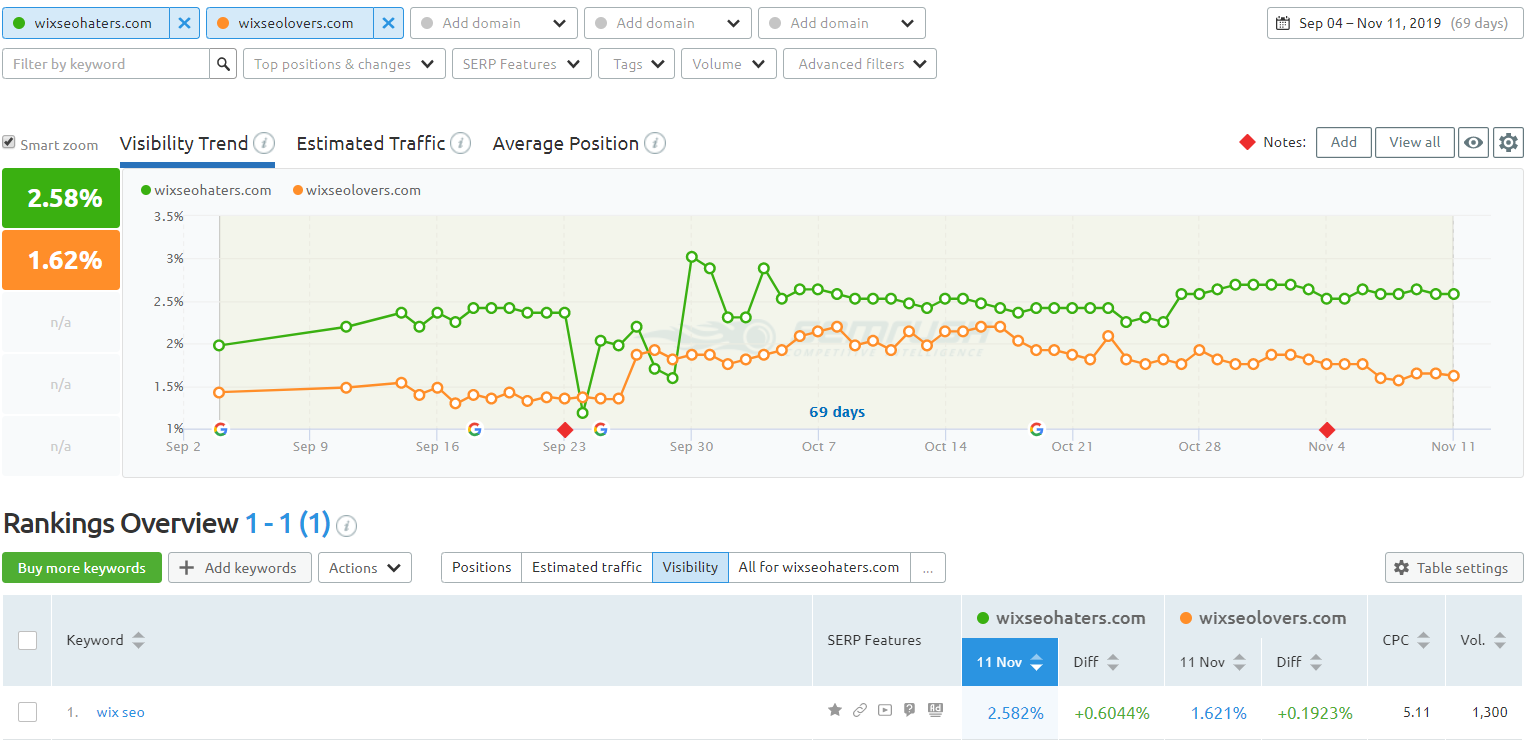Click the keyword search magnifier icon
The image size is (1525, 748).
click(x=222, y=62)
